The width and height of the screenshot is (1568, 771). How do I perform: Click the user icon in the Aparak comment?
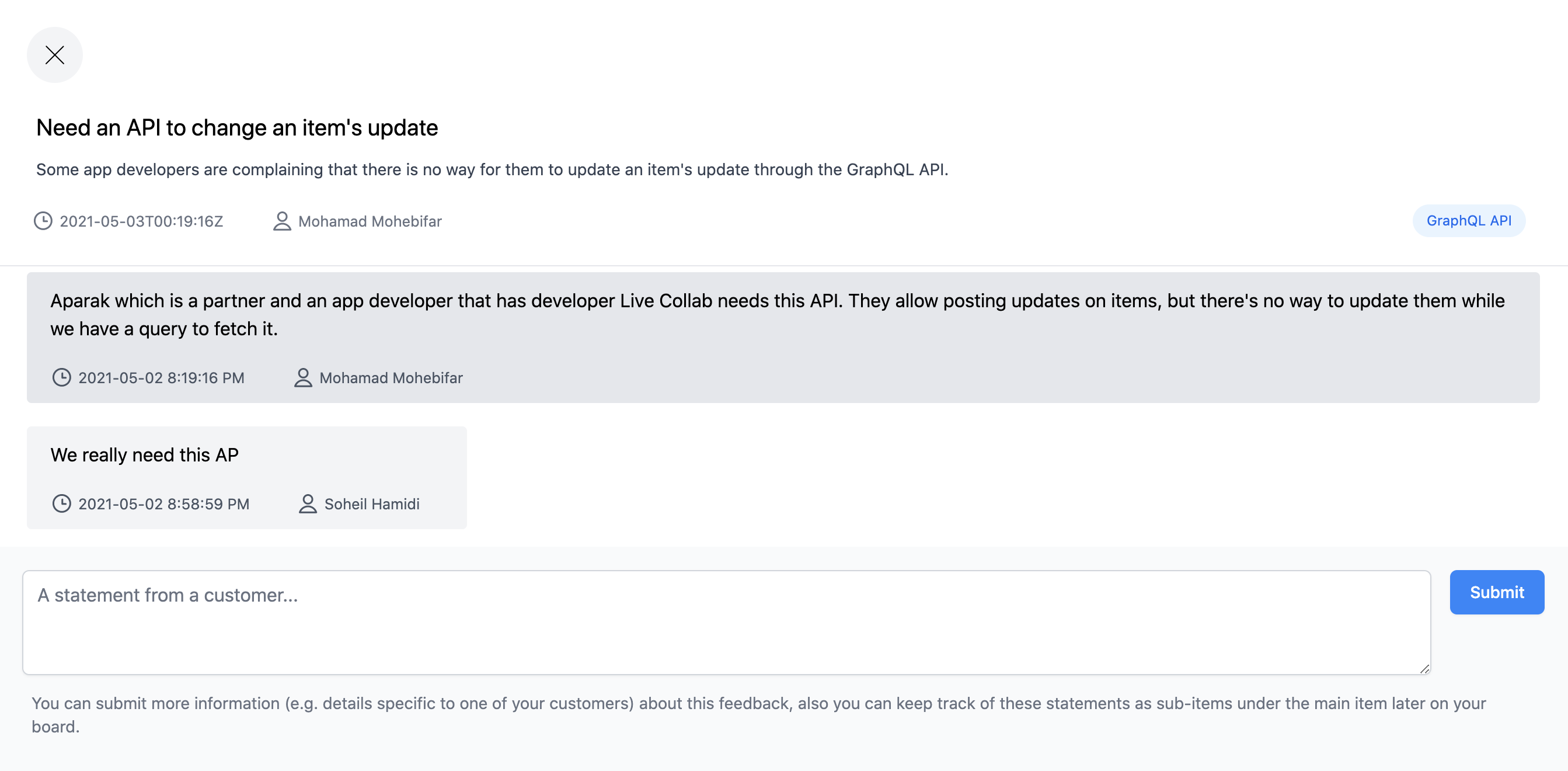[x=303, y=377]
